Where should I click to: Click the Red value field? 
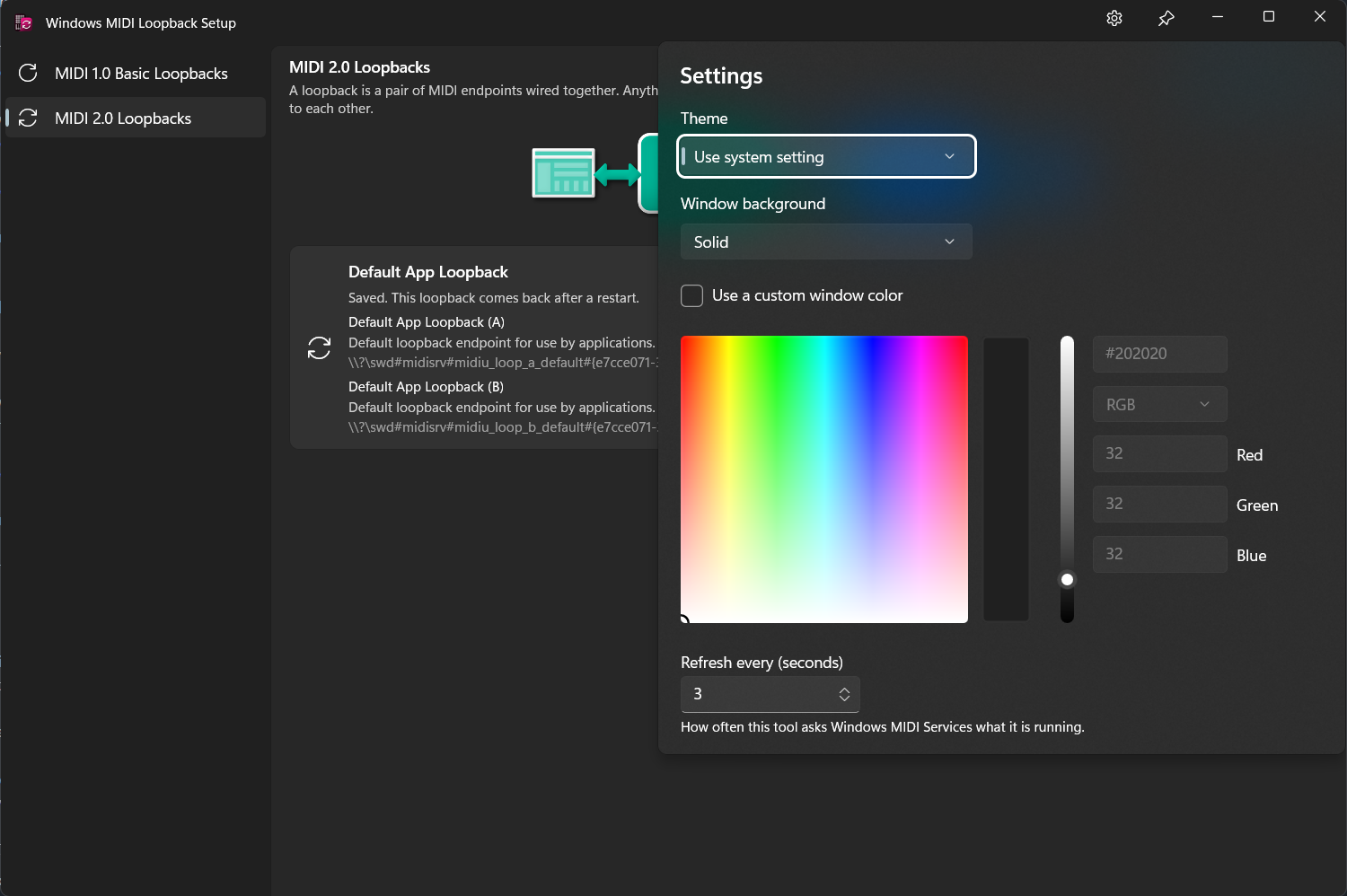1159,453
